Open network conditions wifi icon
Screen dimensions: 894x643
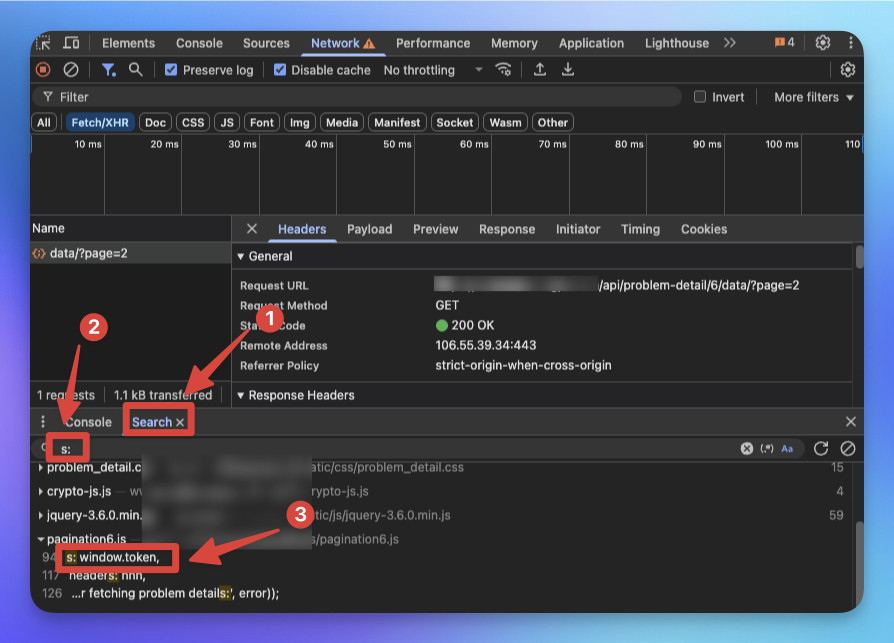[x=503, y=70]
